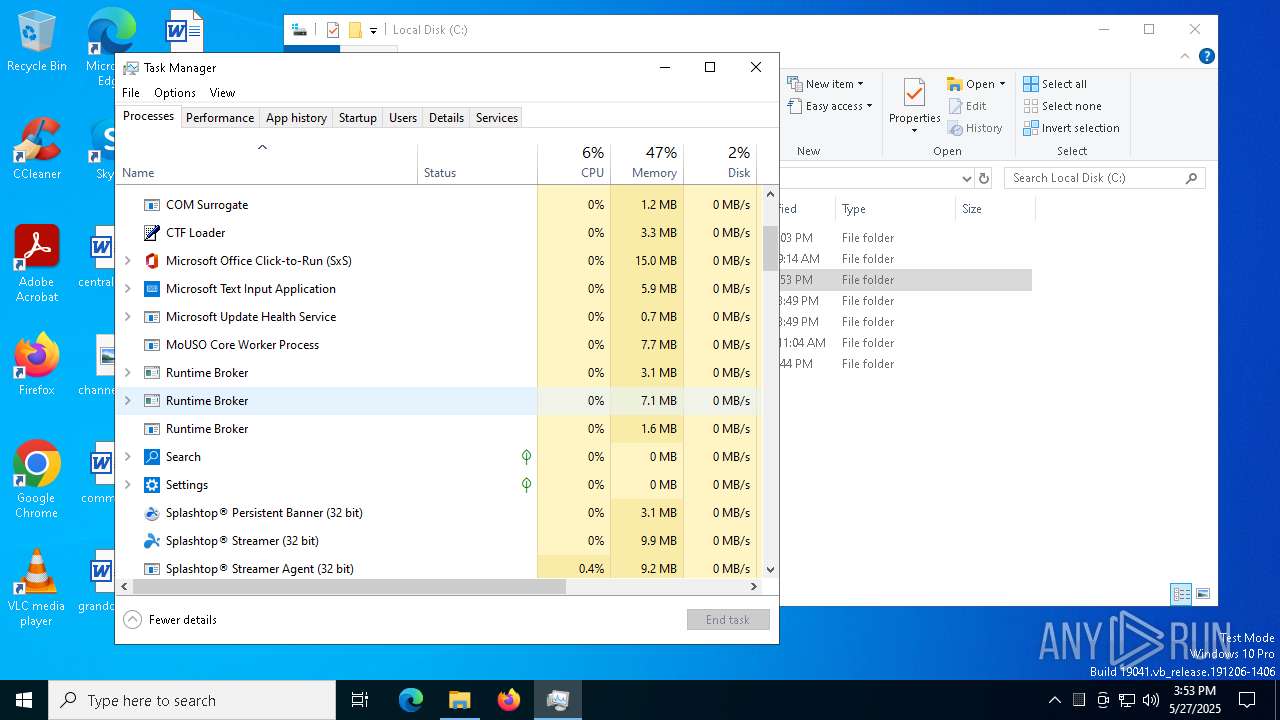Image resolution: width=1280 pixels, height=720 pixels.
Task: Open Task View from the taskbar
Action: (x=360, y=700)
